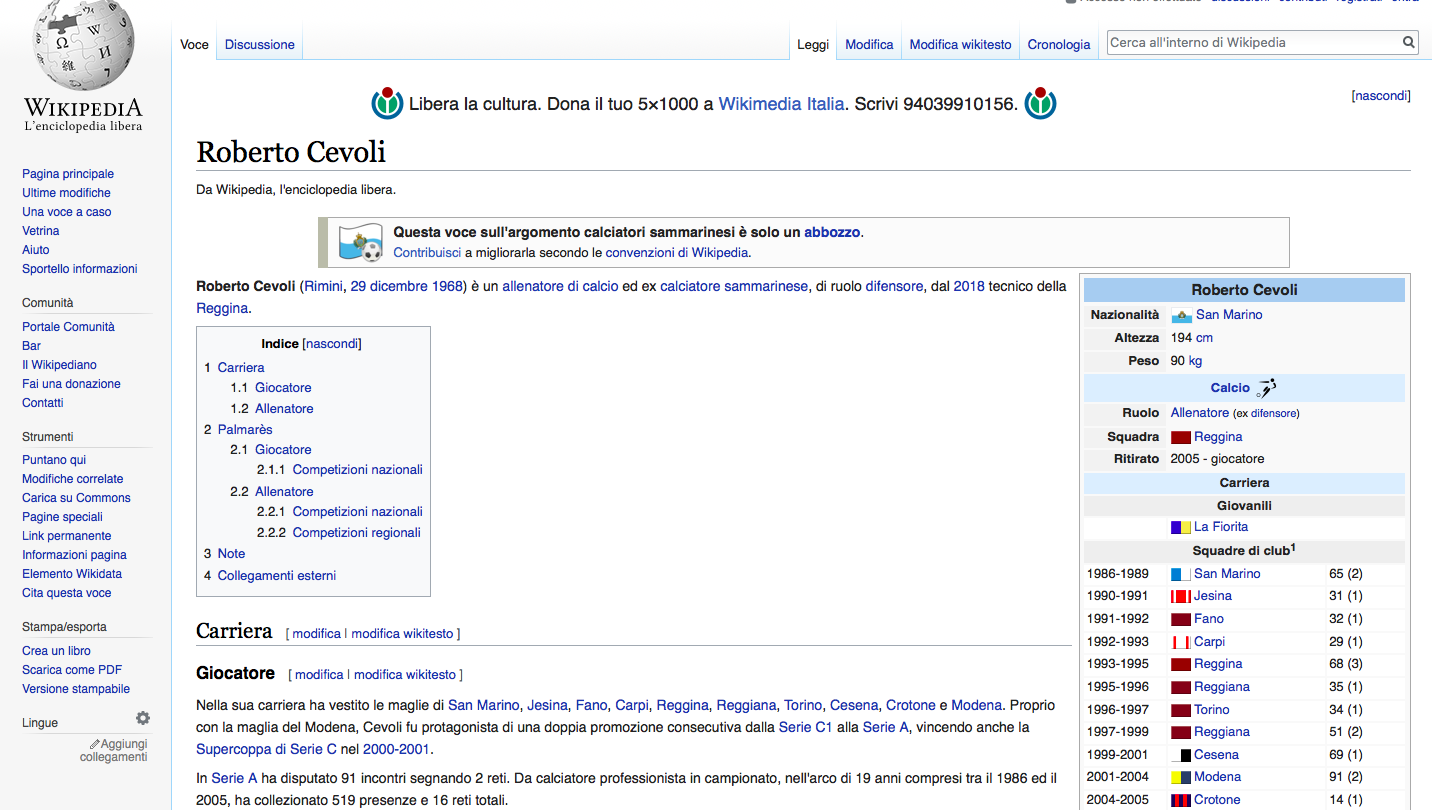
Task: Open the abbozzo link in stub notice
Action: (832, 232)
